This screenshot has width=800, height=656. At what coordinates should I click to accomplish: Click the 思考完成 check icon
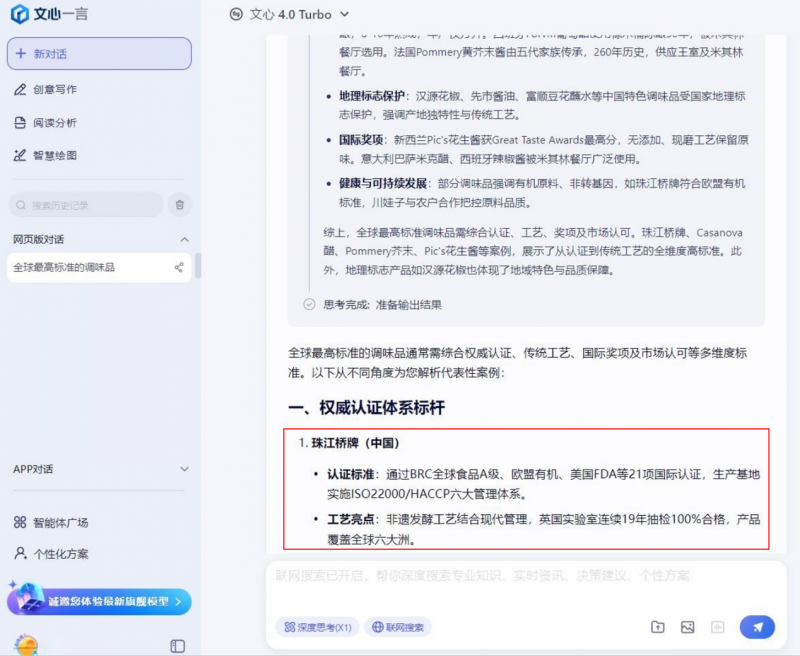(x=309, y=305)
